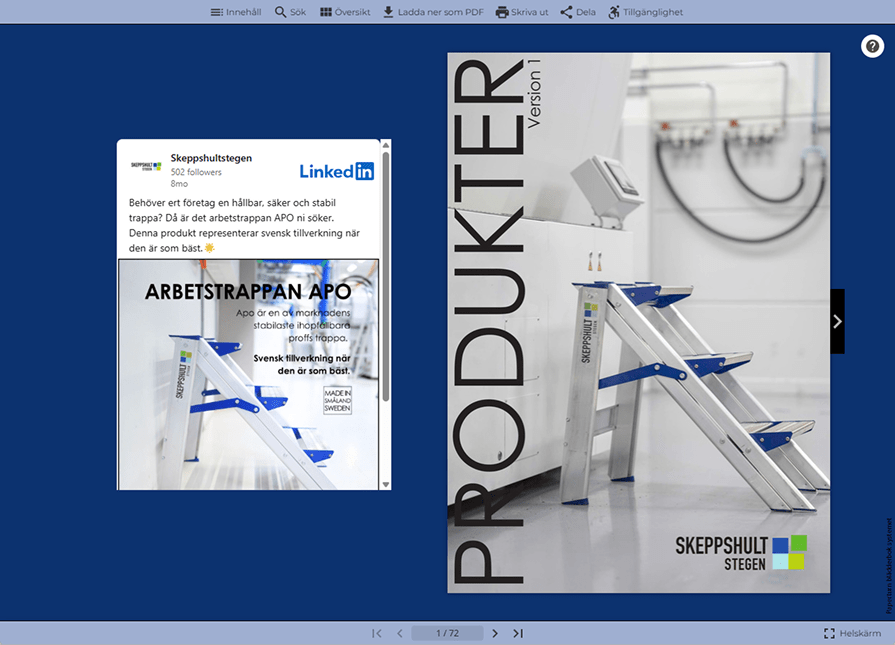895x645 pixels.
Task: Click the '8mo' post age text
Action: coord(179,184)
